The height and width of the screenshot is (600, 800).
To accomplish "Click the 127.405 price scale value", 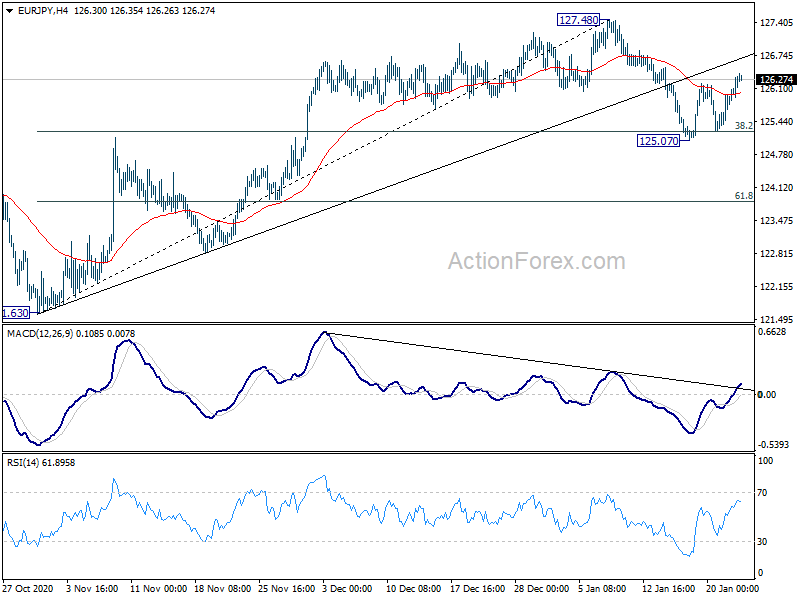I will pyautogui.click(x=777, y=22).
